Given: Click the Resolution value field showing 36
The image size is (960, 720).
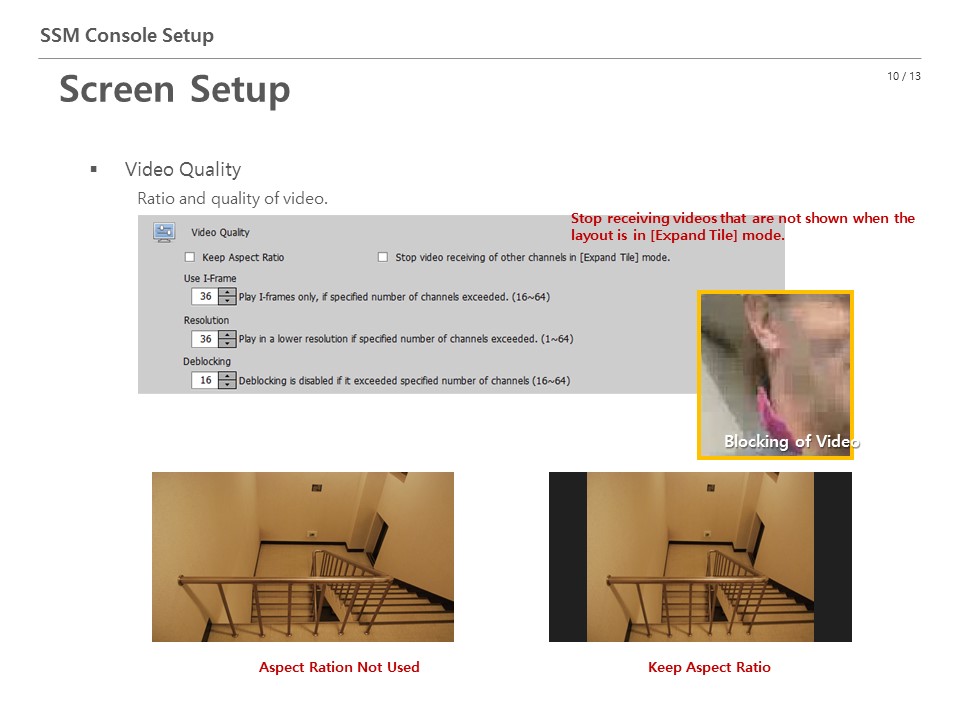Looking at the screenshot, I should pos(205,339).
